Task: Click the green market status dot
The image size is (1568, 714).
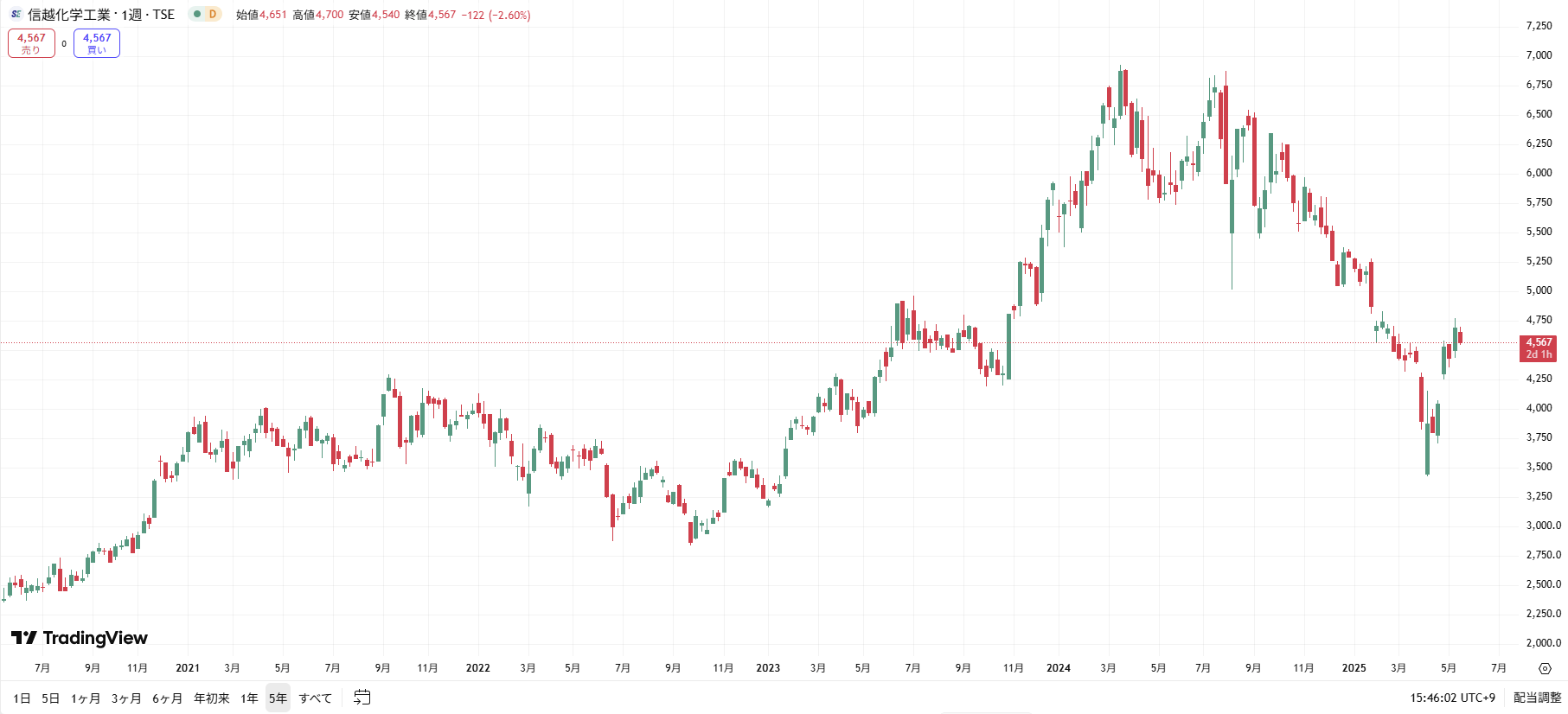Action: pyautogui.click(x=197, y=14)
